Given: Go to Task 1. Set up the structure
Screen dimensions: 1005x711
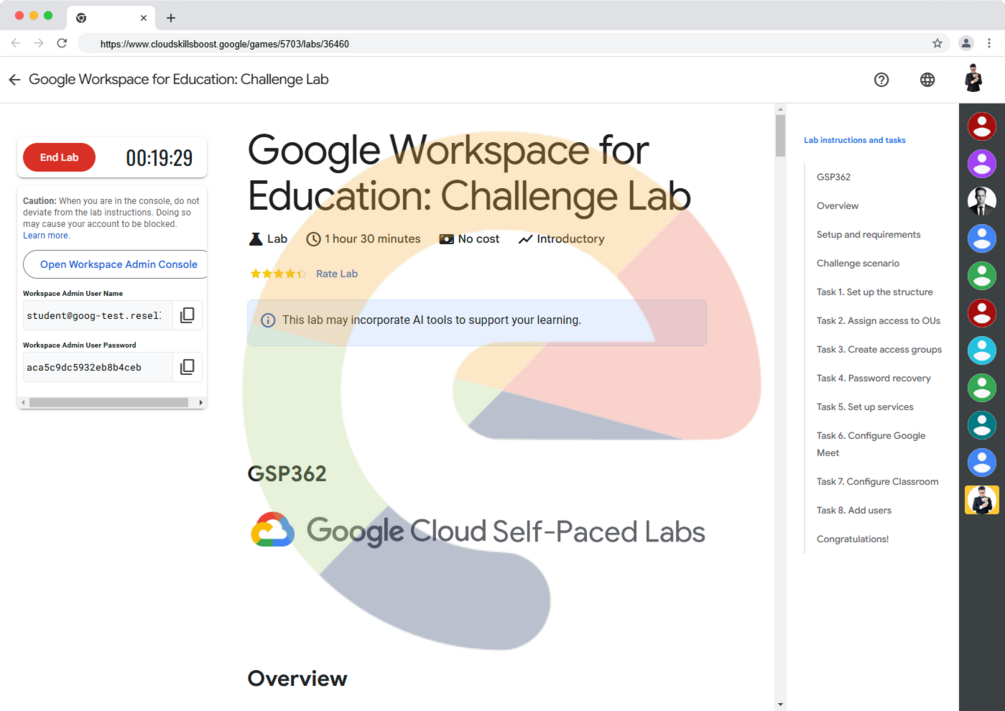Looking at the screenshot, I should (x=874, y=292).
